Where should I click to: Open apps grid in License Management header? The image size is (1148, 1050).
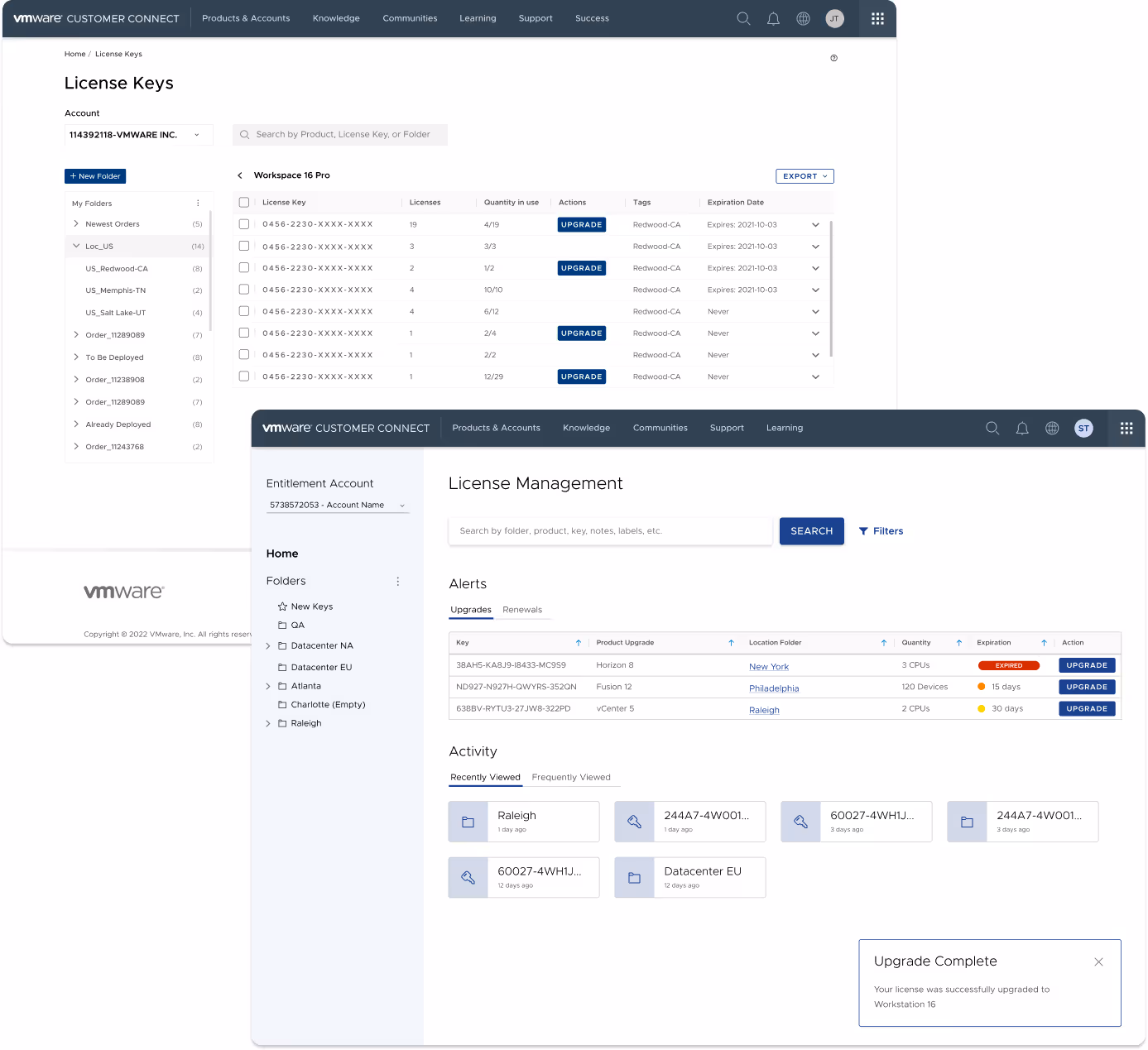tap(1126, 428)
